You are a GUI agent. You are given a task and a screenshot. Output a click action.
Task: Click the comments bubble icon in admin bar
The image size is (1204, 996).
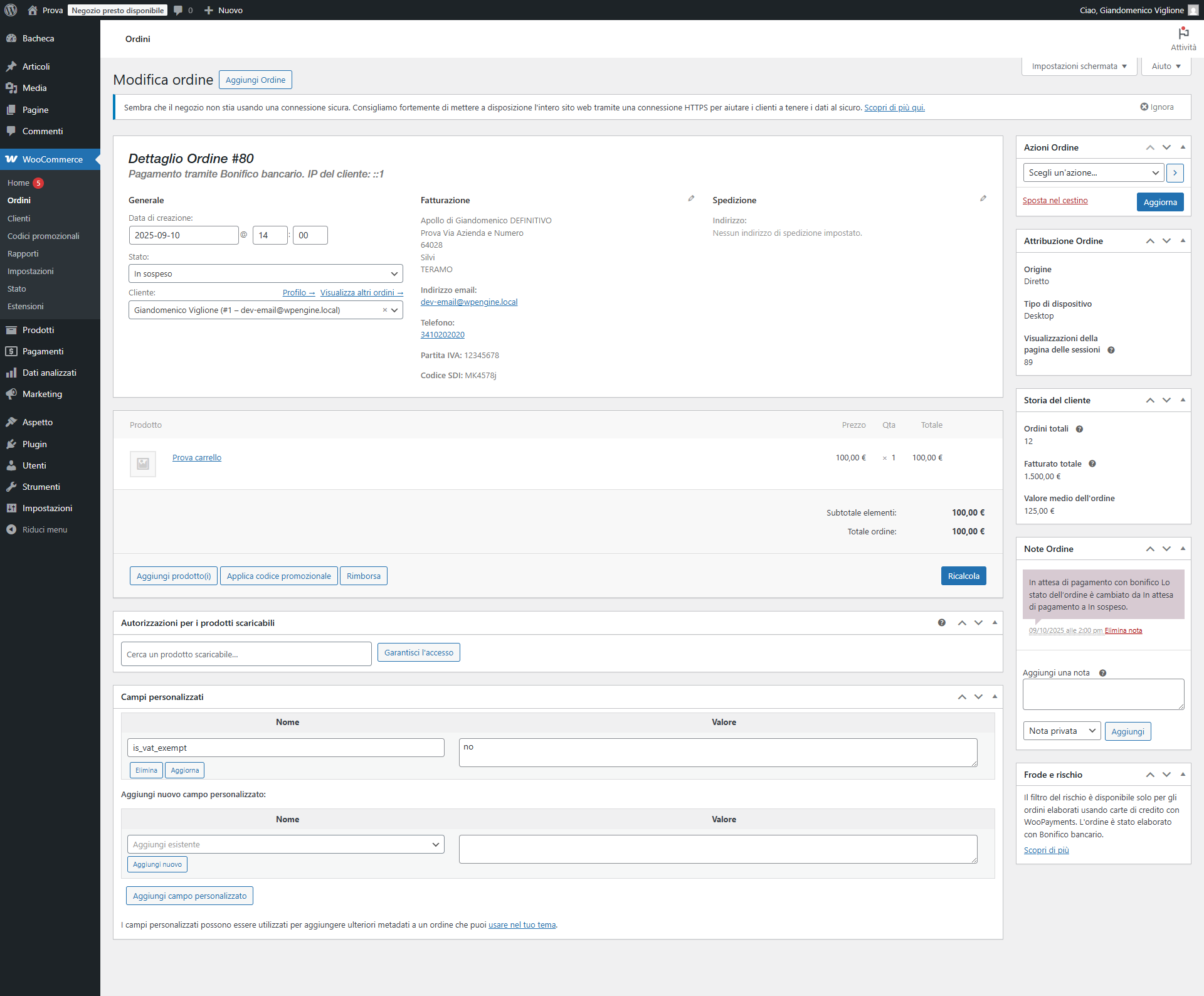pyautogui.click(x=179, y=10)
